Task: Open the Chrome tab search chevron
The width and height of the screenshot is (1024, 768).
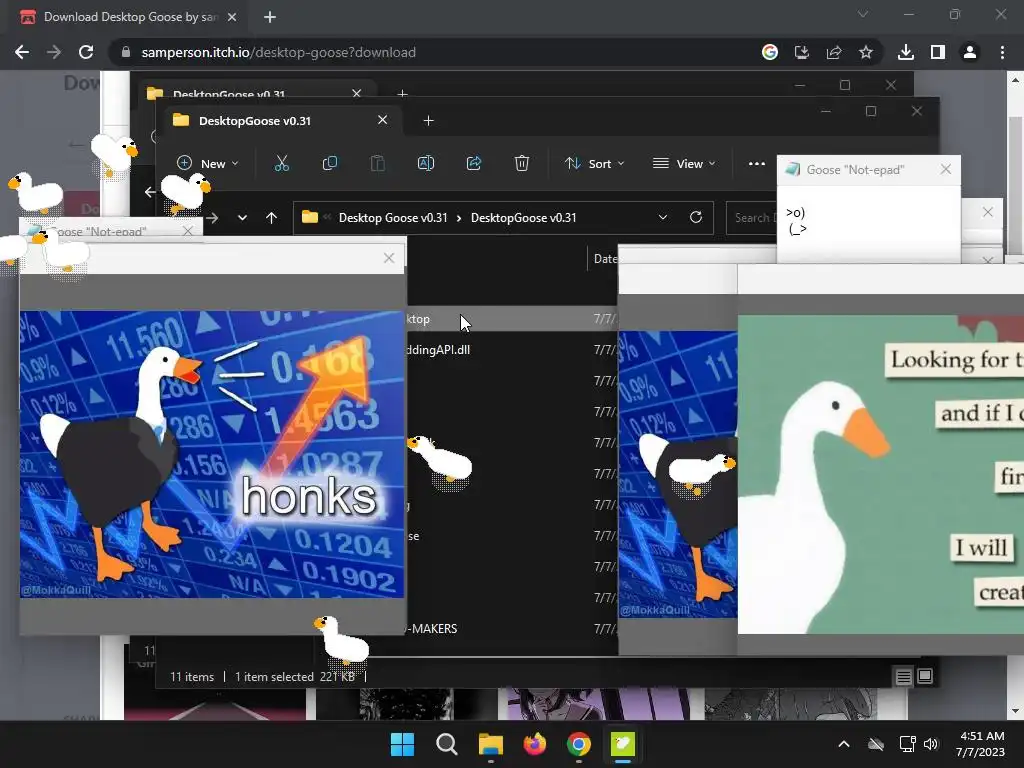Action: (863, 14)
